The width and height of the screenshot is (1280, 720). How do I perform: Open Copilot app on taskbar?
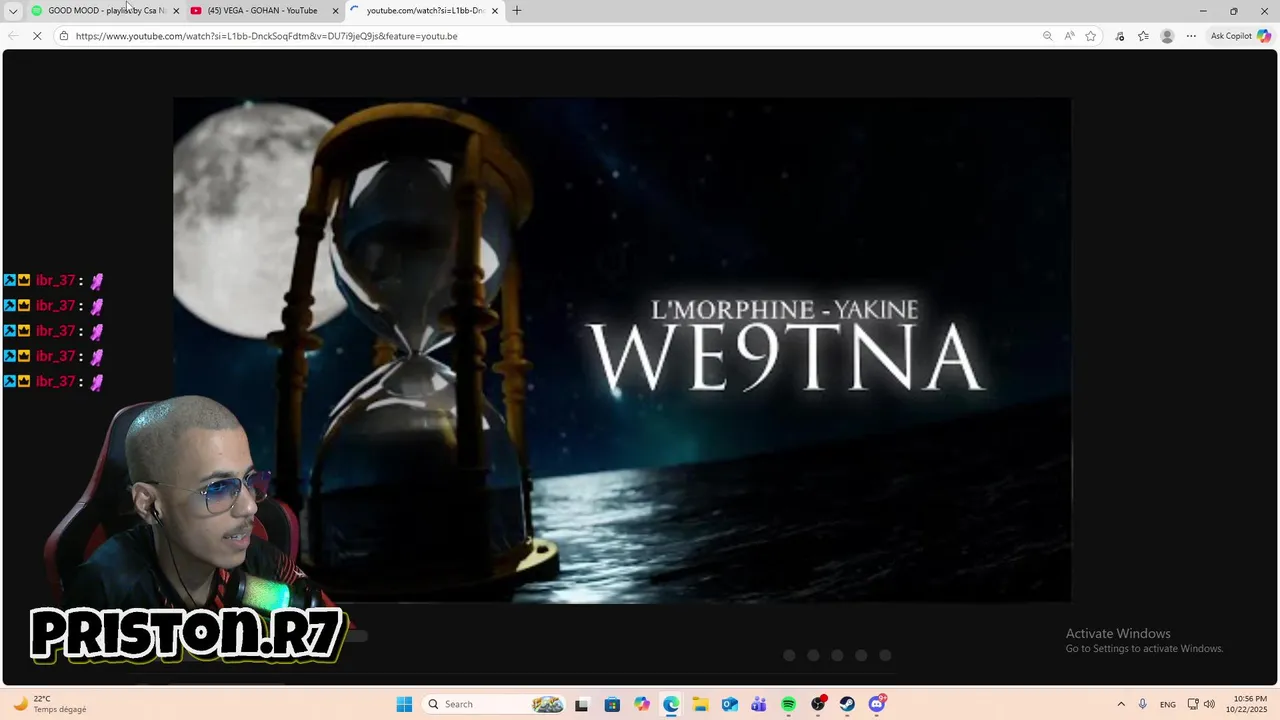click(x=642, y=704)
